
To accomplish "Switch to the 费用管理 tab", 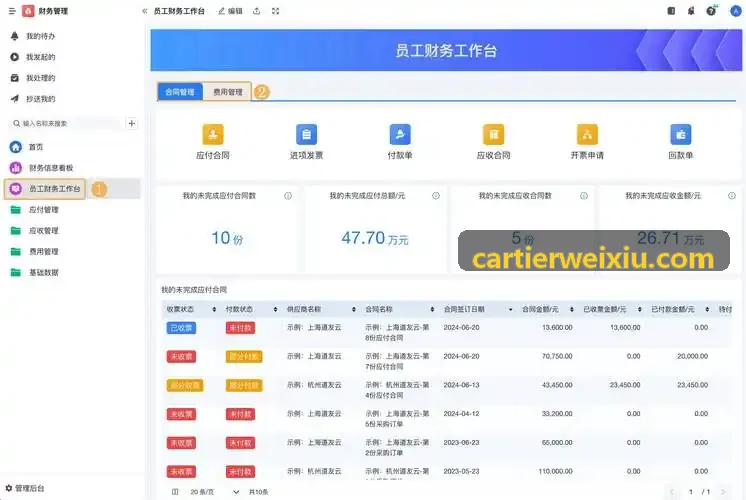I will click(227, 92).
